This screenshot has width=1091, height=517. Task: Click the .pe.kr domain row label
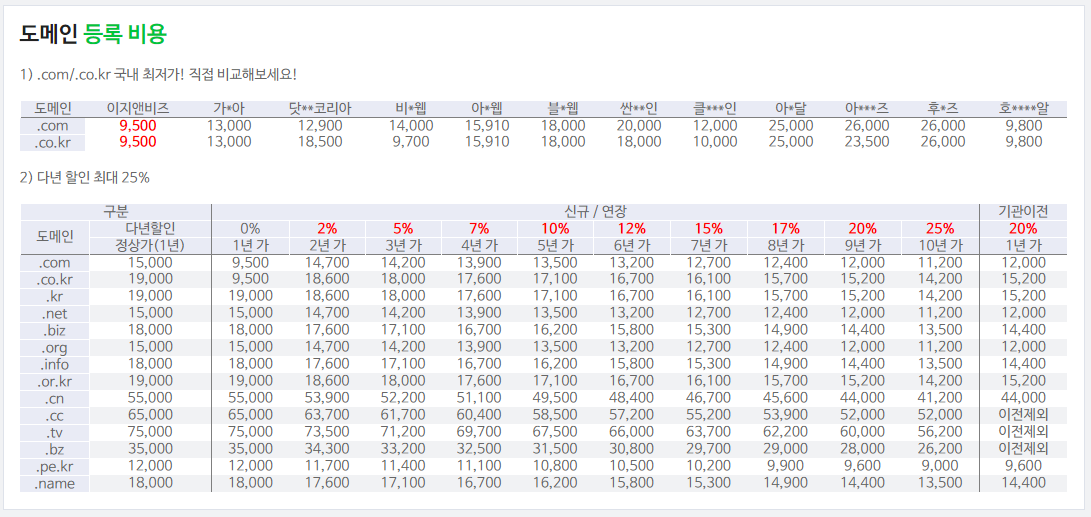(x=53, y=466)
